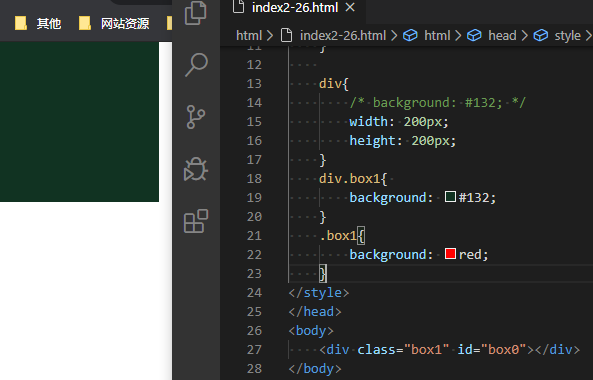Open the 其他 bookmarks folder

click(38, 23)
